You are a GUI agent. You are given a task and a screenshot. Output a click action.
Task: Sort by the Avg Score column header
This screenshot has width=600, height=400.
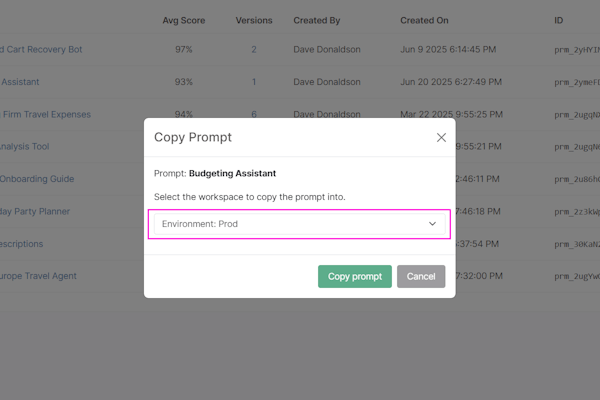184,21
